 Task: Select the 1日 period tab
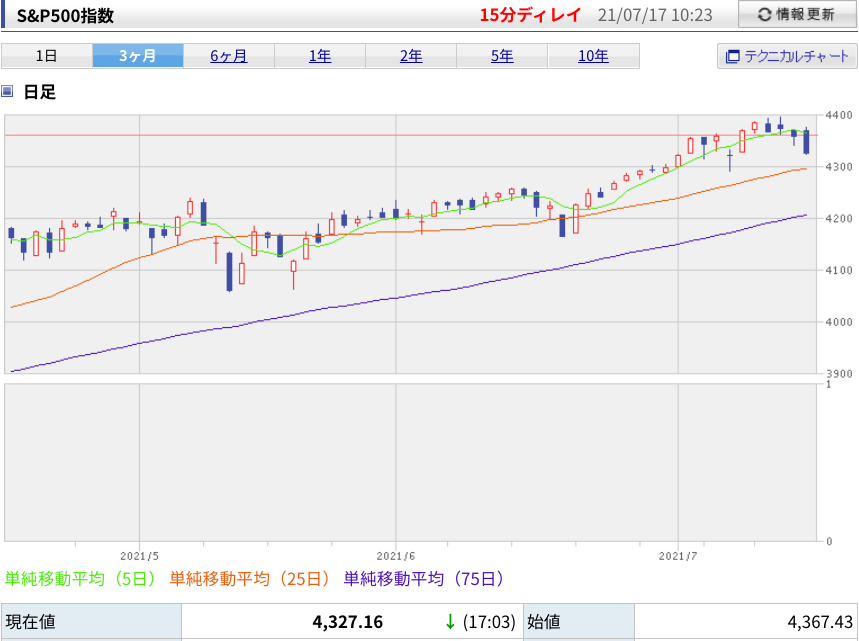pos(47,56)
